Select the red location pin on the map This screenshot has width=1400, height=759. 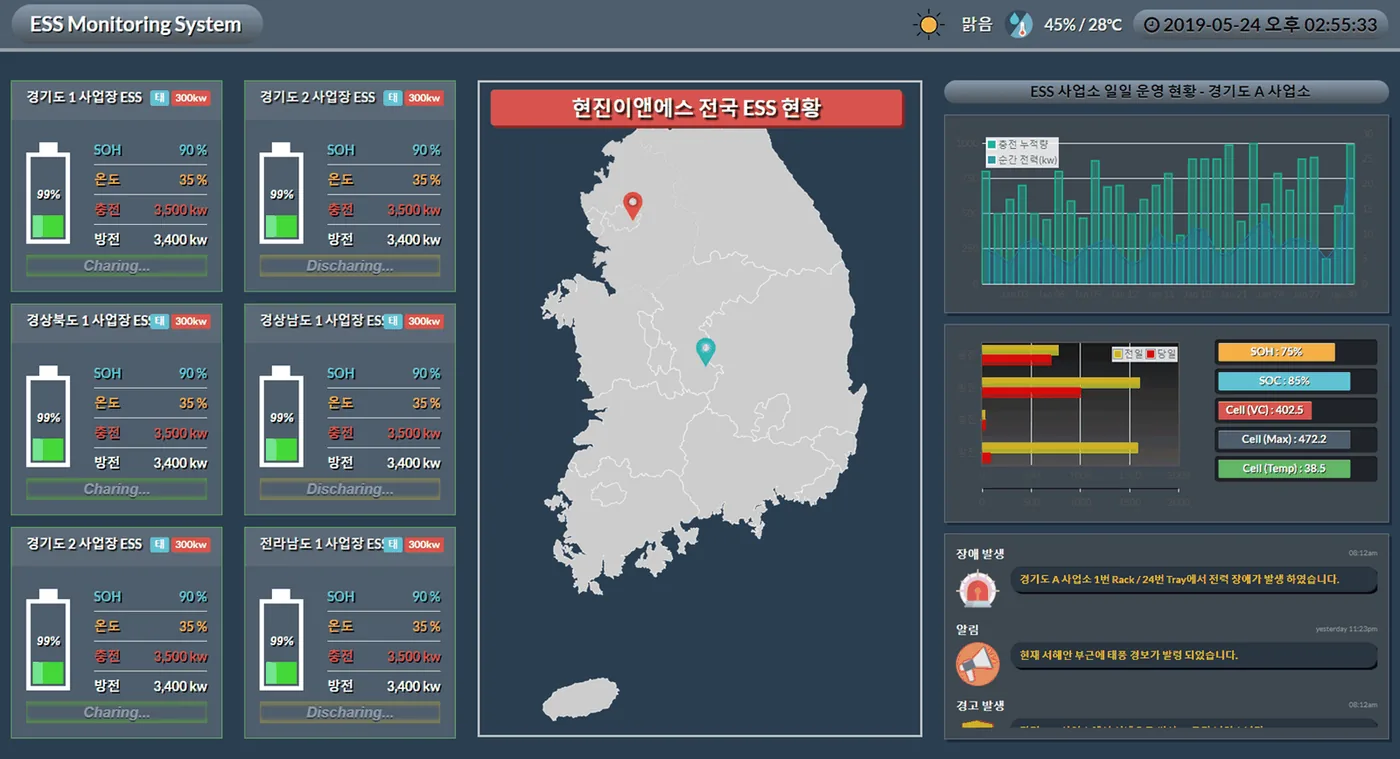632,206
